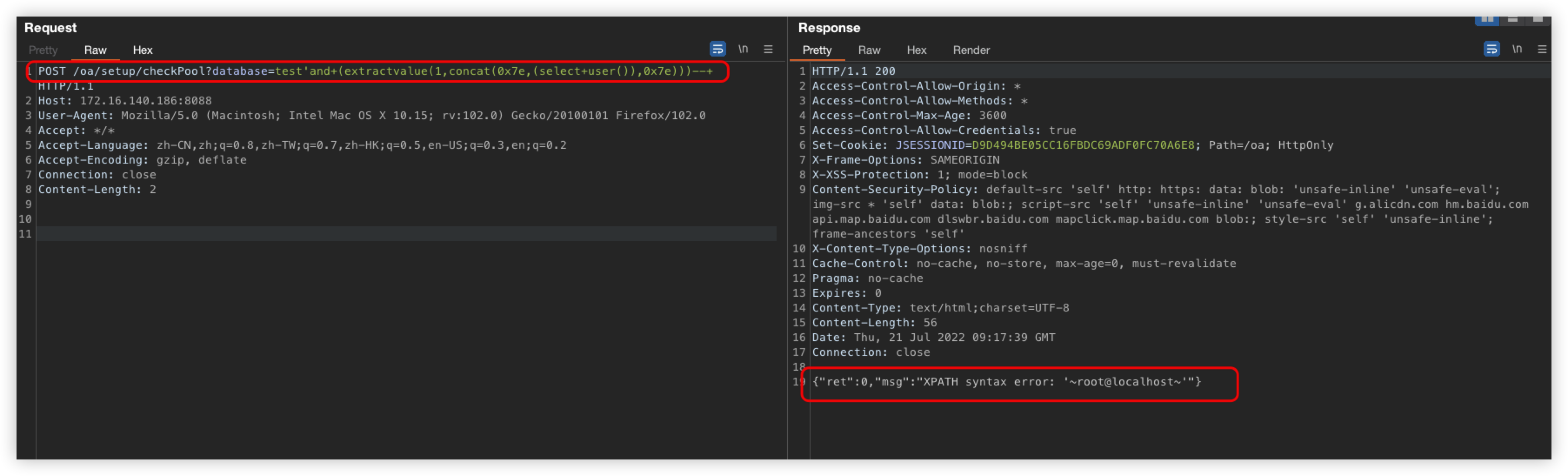
Task: Show non-printable \n characters in Response panel
Action: (x=1517, y=49)
